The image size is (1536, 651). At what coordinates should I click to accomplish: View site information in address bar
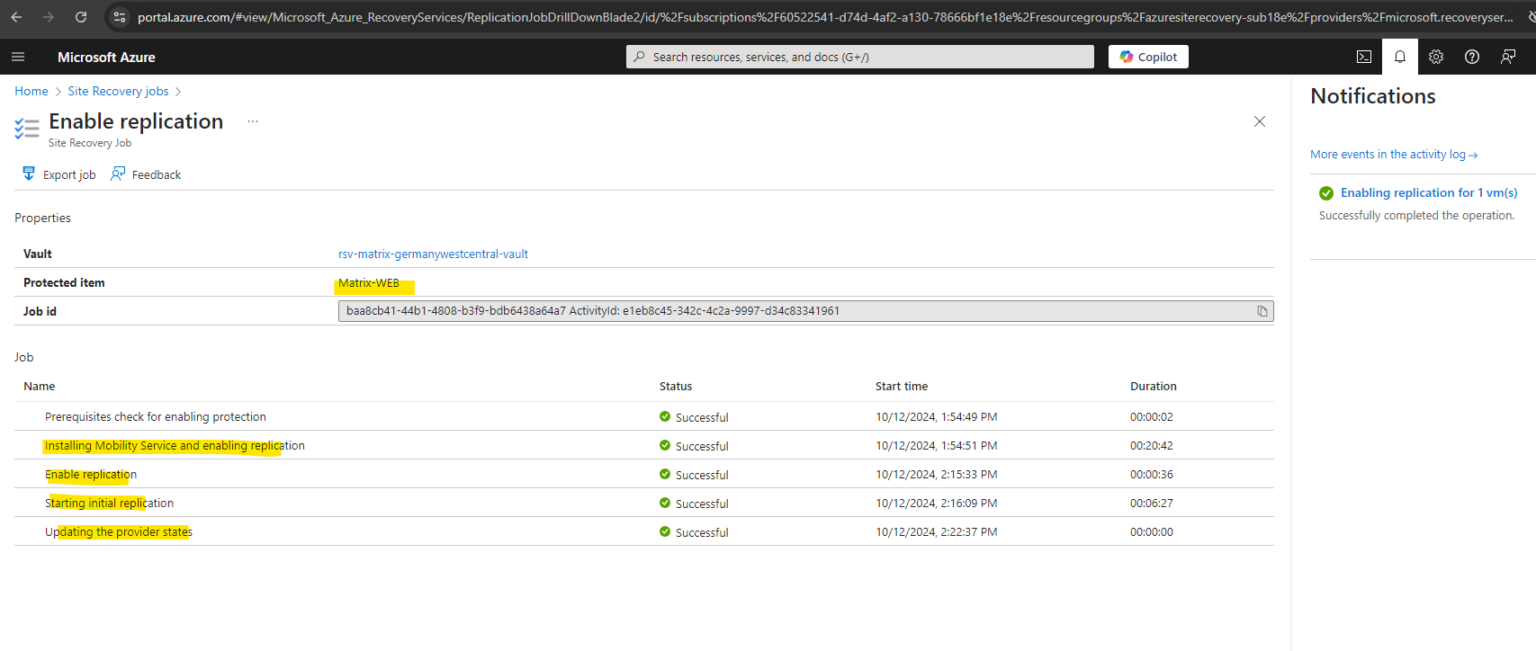(119, 17)
